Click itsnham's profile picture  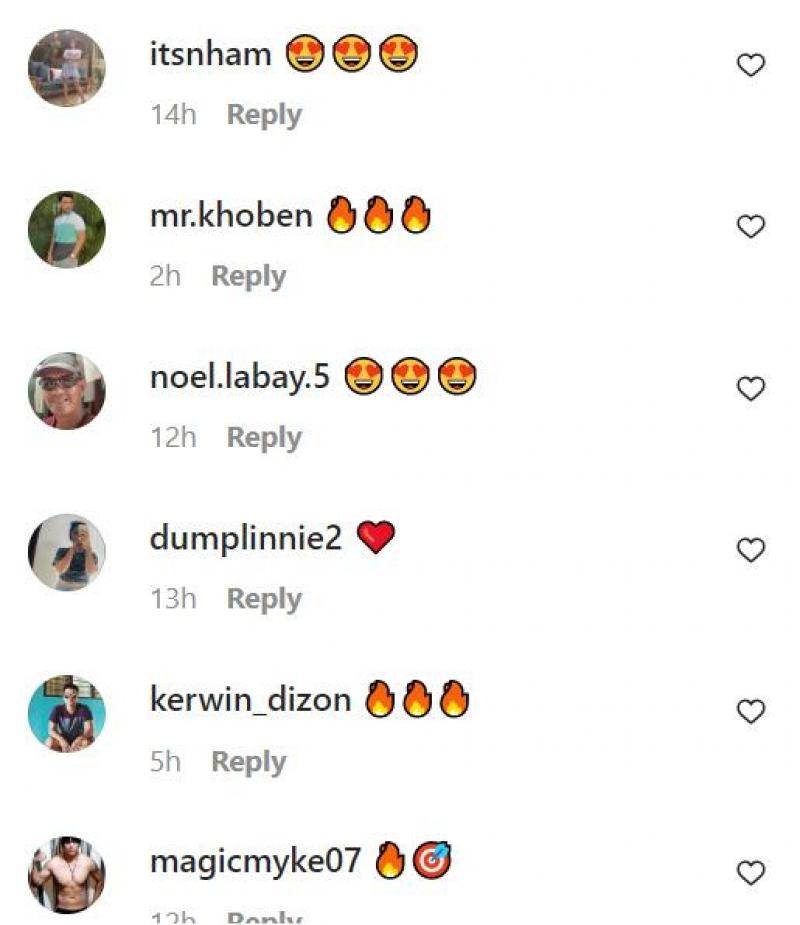67,67
